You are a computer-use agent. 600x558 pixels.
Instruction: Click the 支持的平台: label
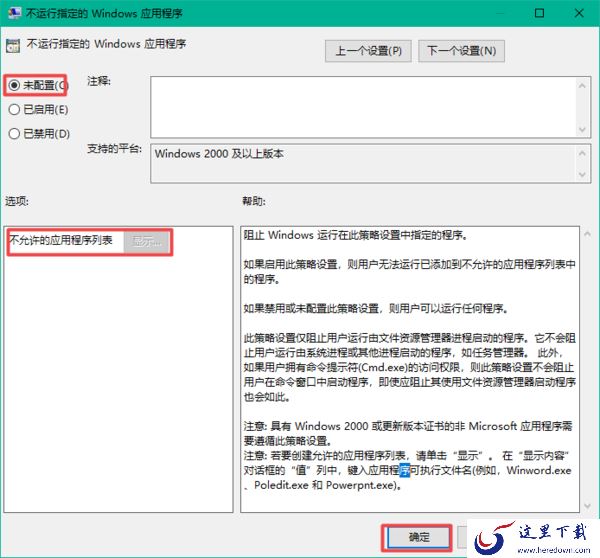coord(114,148)
